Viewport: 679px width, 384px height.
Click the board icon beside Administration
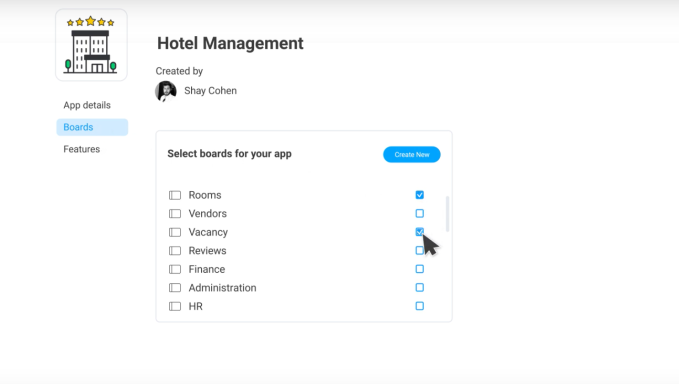click(x=175, y=288)
